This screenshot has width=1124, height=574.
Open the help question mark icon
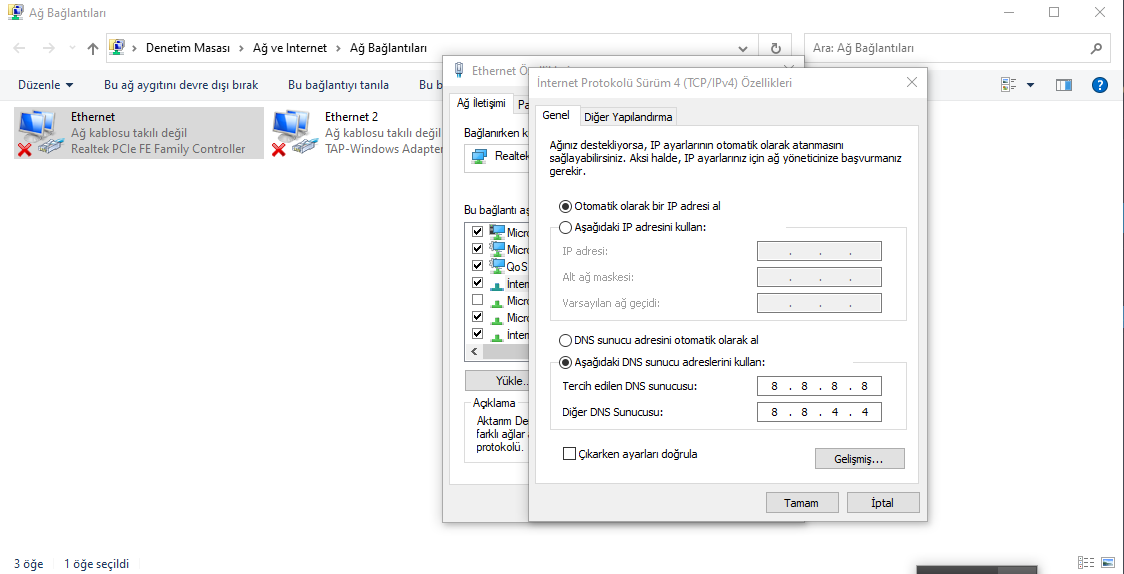[1100, 85]
